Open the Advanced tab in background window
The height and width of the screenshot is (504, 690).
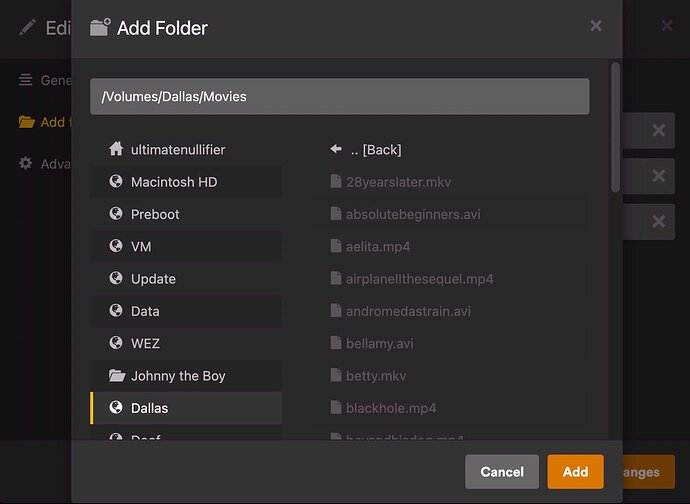click(x=44, y=164)
